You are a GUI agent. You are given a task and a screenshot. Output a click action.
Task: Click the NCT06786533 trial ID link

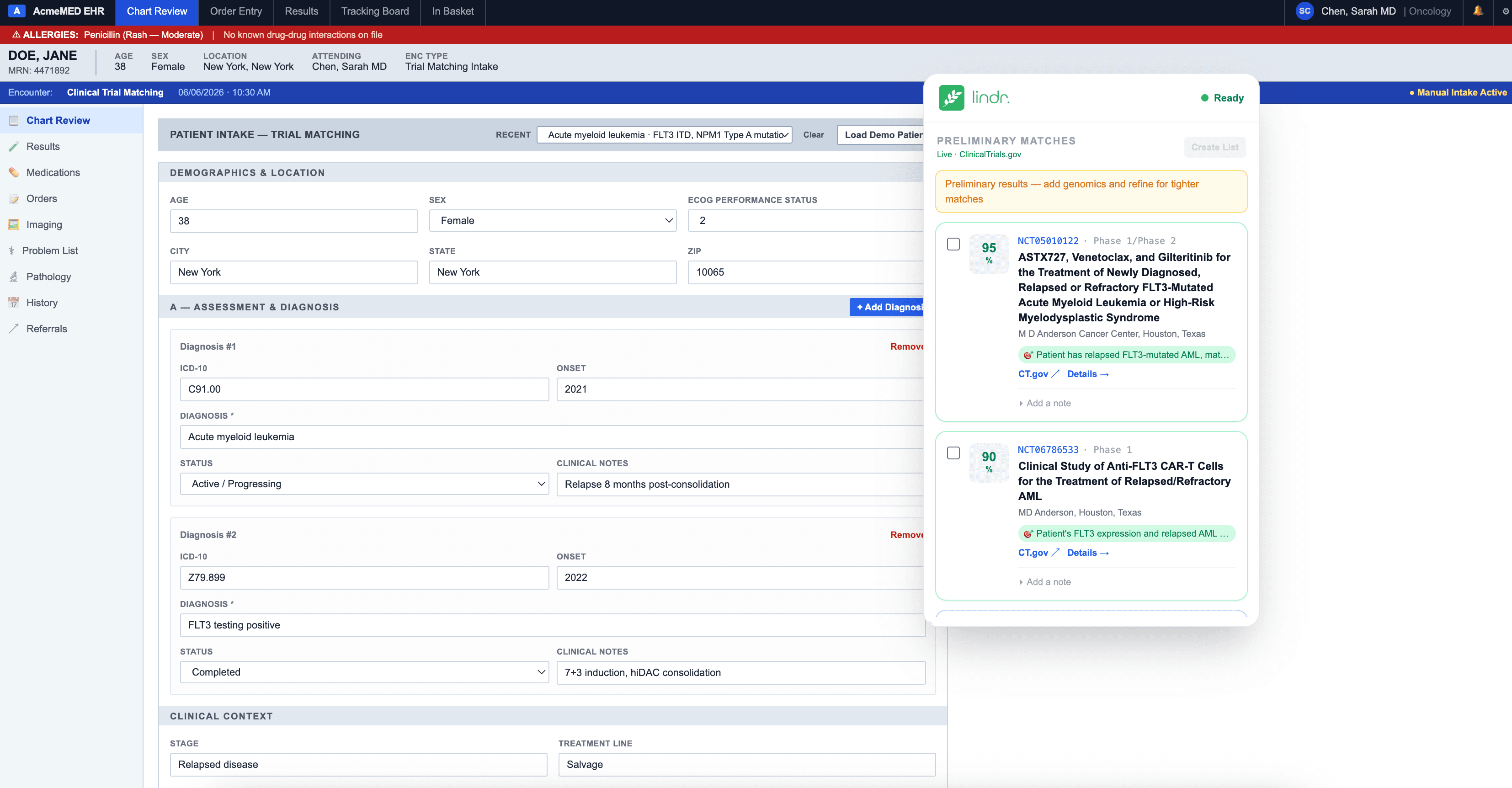(1048, 450)
